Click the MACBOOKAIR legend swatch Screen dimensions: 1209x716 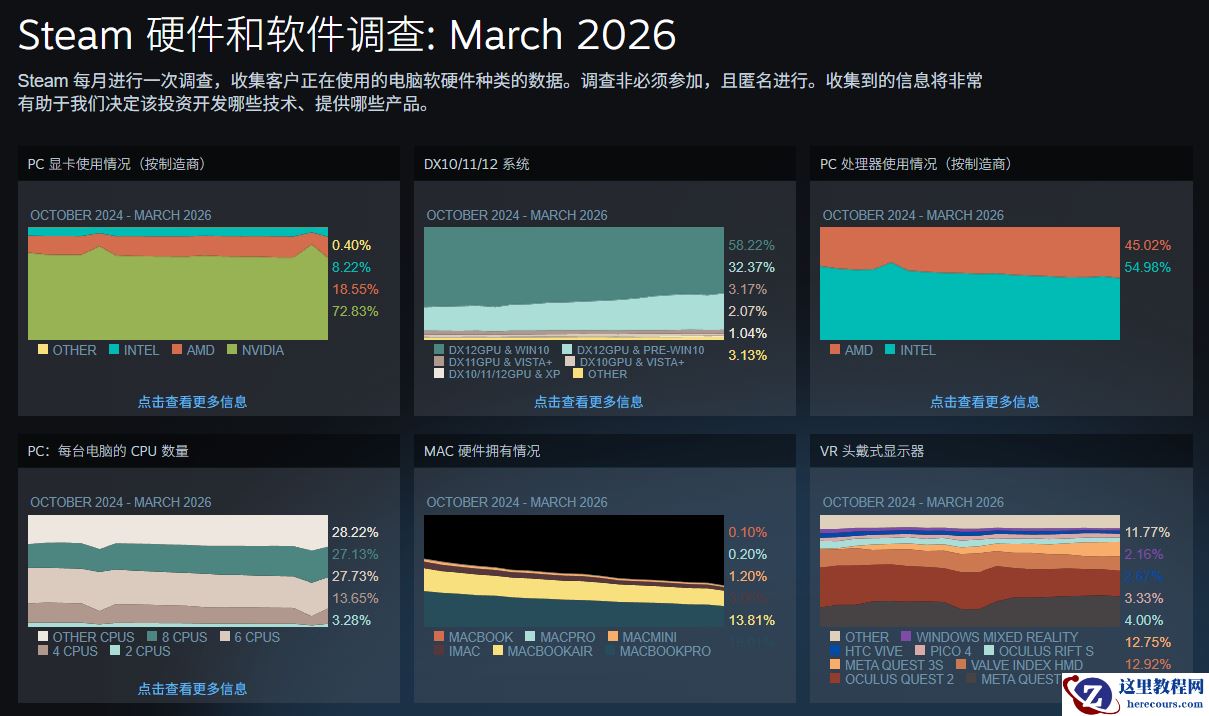[x=497, y=651]
